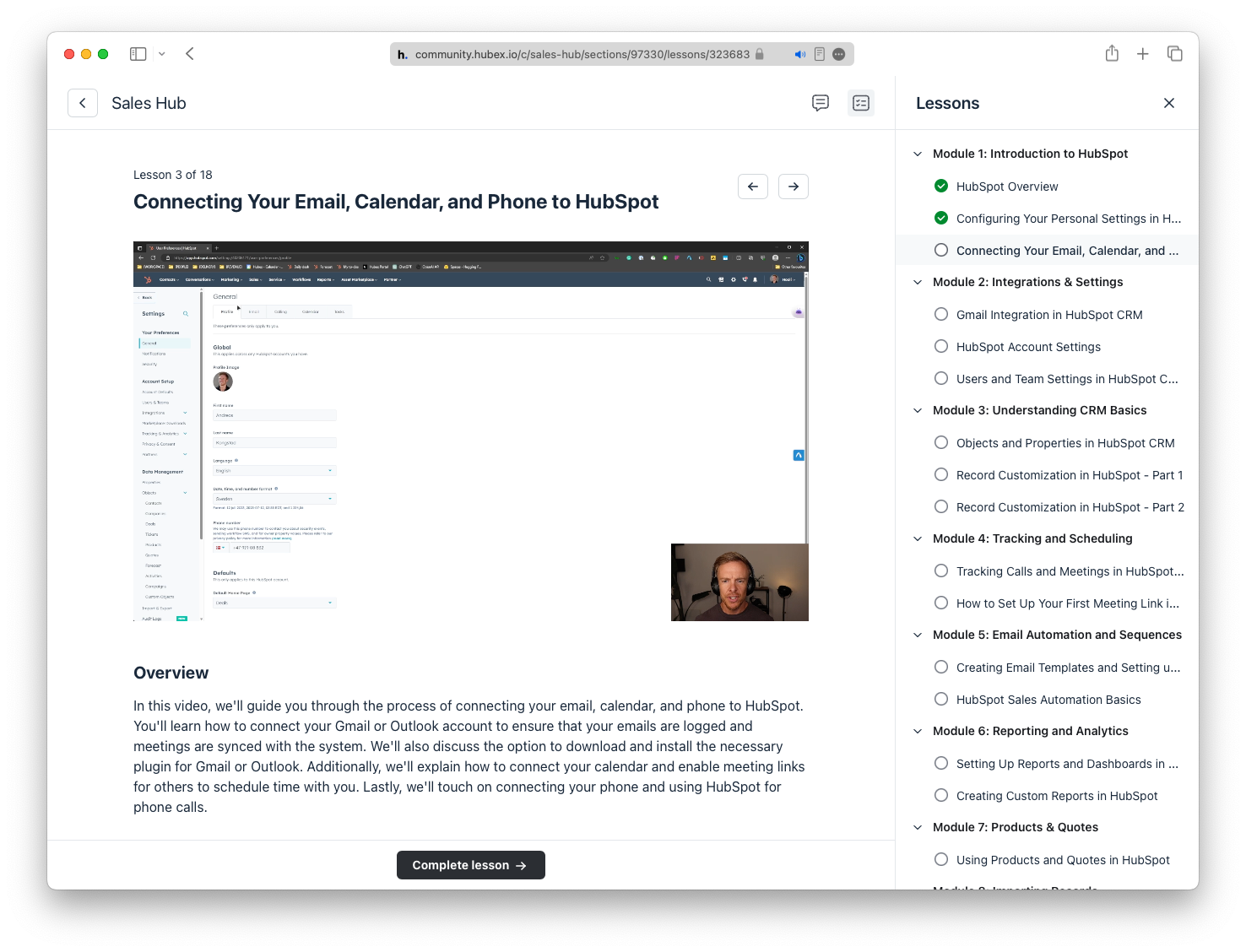Open Configuring Your Personal Settings lesson
Image resolution: width=1246 pixels, height=952 pixels.
1069,219
